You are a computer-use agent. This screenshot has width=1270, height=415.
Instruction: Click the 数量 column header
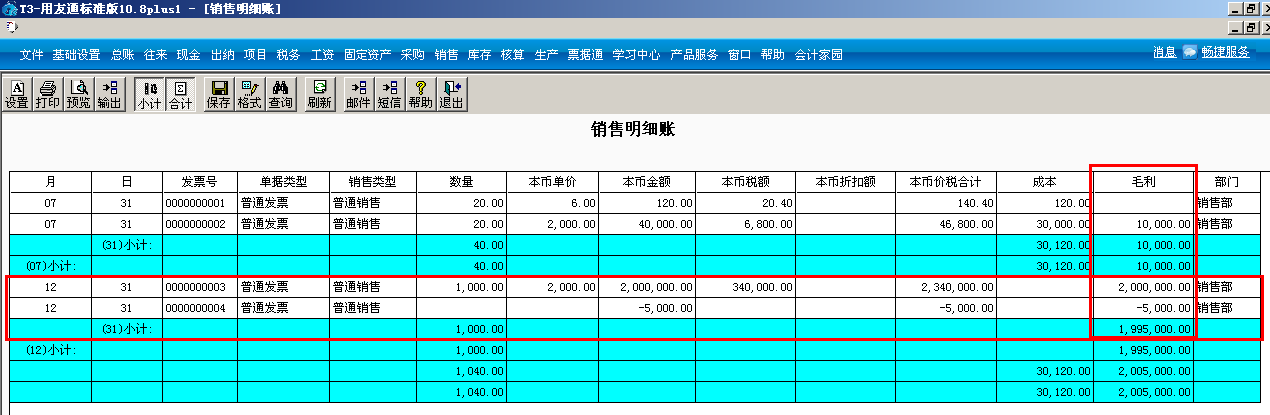pyautogui.click(x=462, y=182)
